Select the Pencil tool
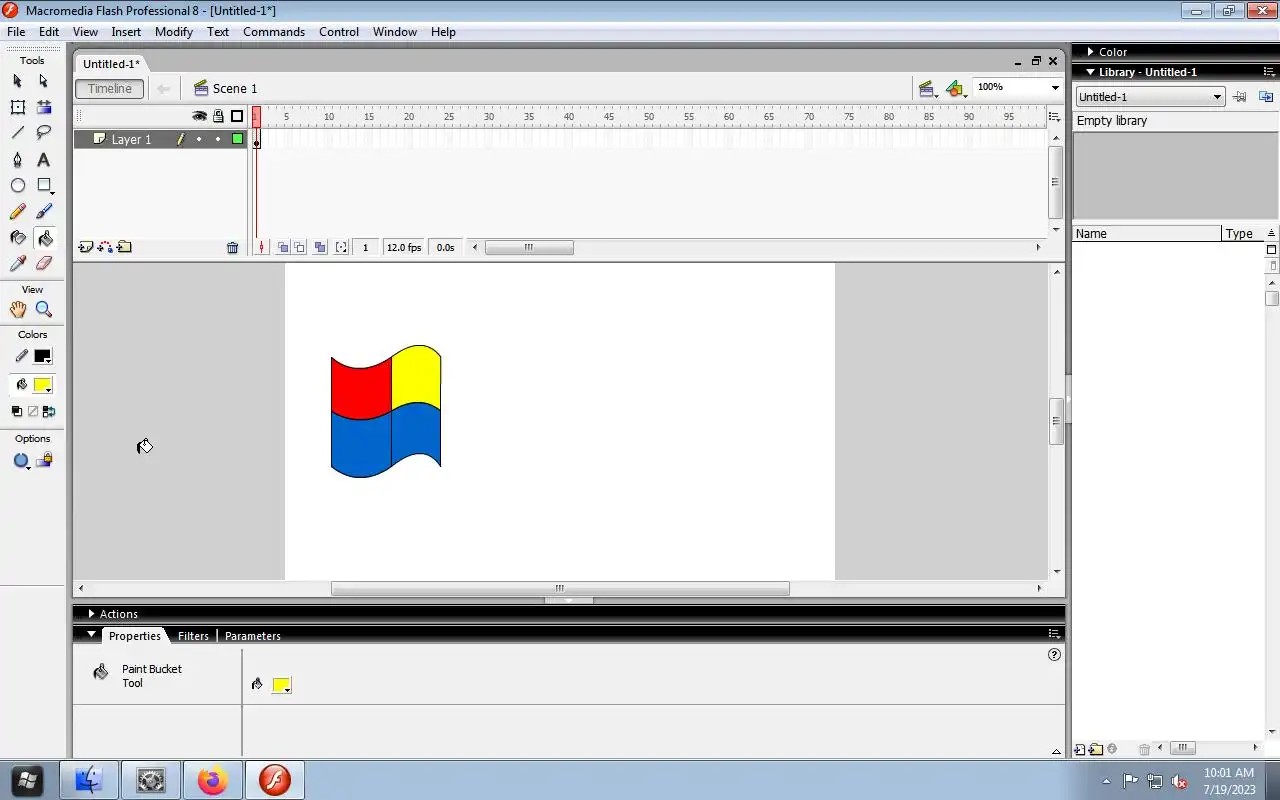The width and height of the screenshot is (1280, 800). (17, 212)
